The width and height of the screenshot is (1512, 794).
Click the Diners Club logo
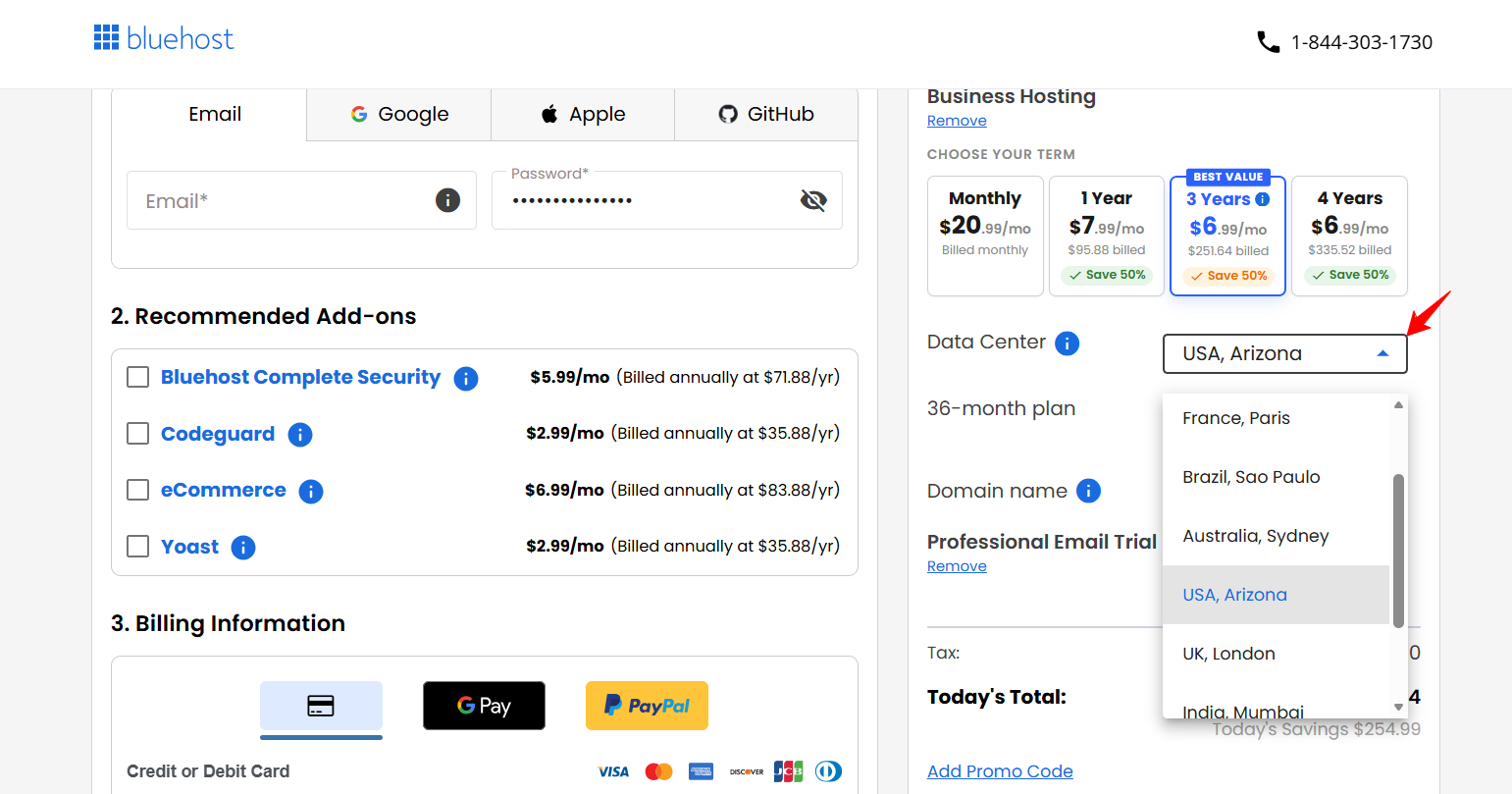coord(828,771)
